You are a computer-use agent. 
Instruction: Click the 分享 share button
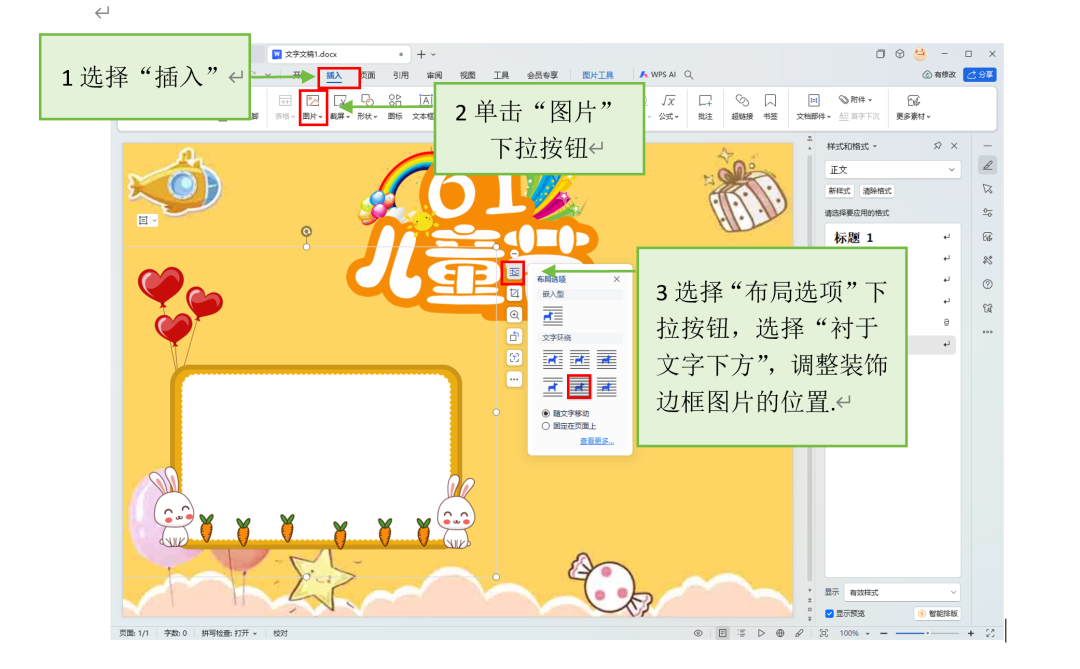coord(979,74)
